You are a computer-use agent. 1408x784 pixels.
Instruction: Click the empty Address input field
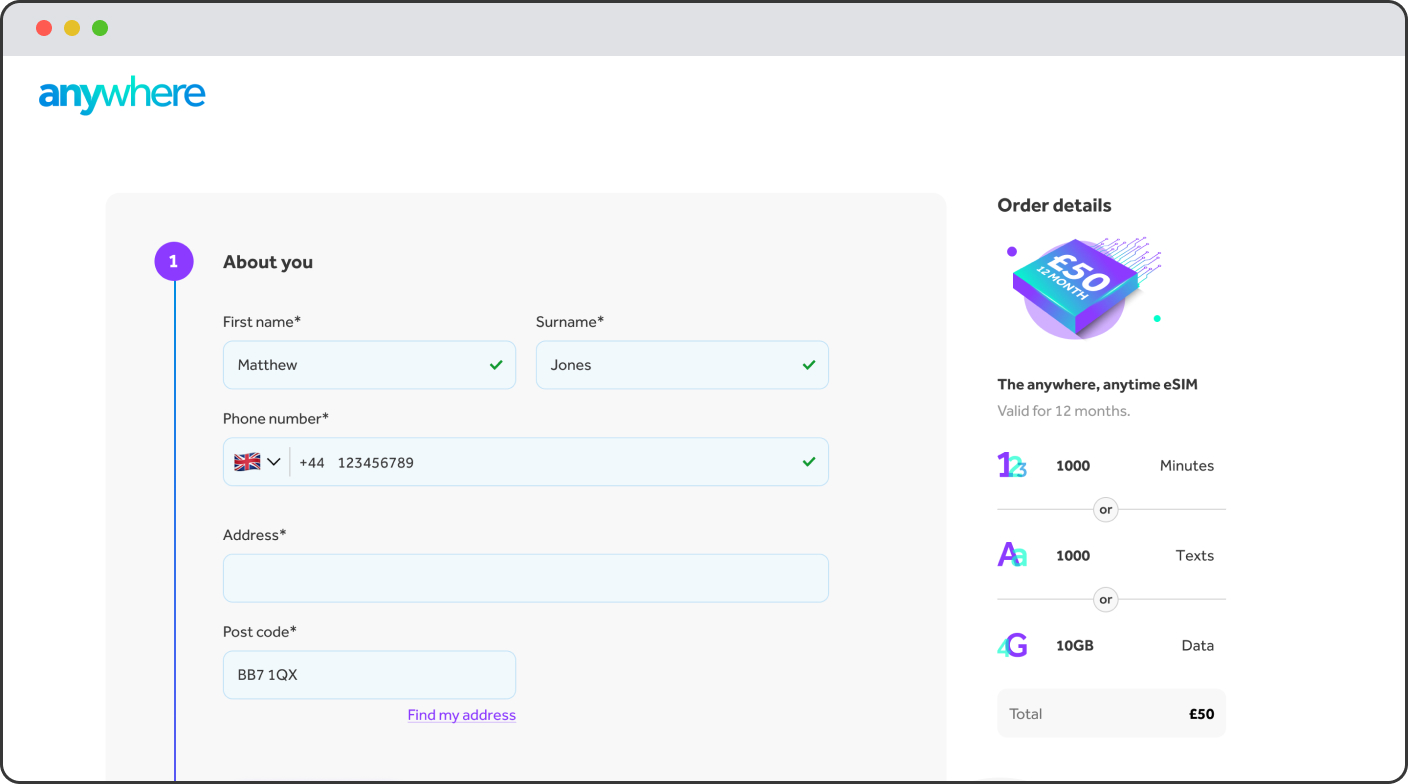tap(526, 578)
